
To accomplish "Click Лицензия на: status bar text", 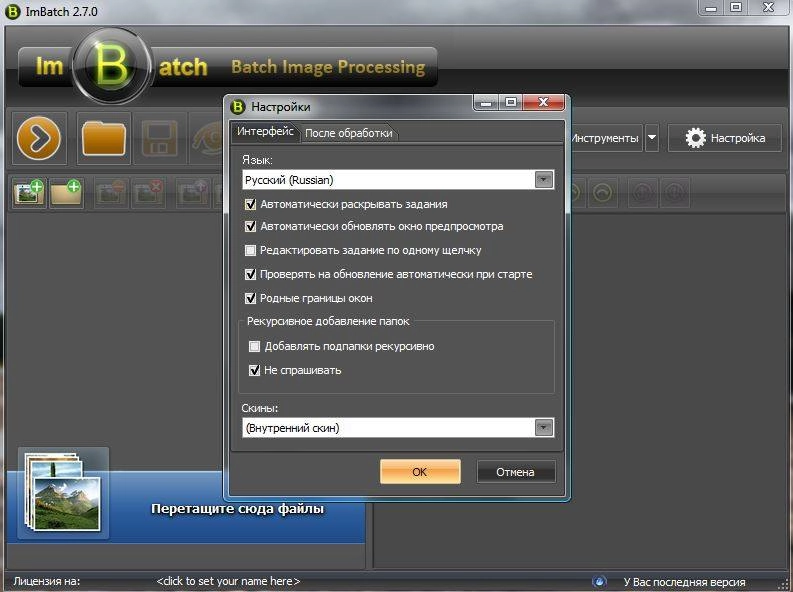I will coord(47,581).
